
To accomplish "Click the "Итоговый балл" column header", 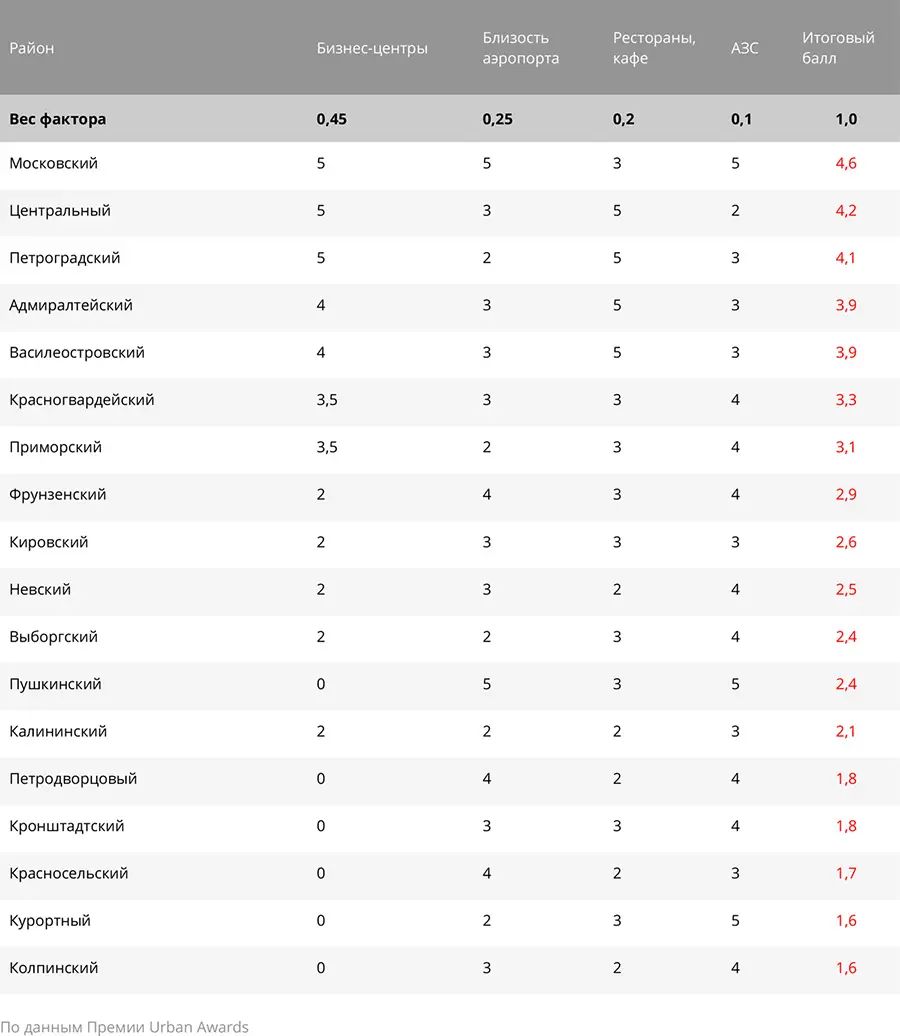I will (838, 48).
